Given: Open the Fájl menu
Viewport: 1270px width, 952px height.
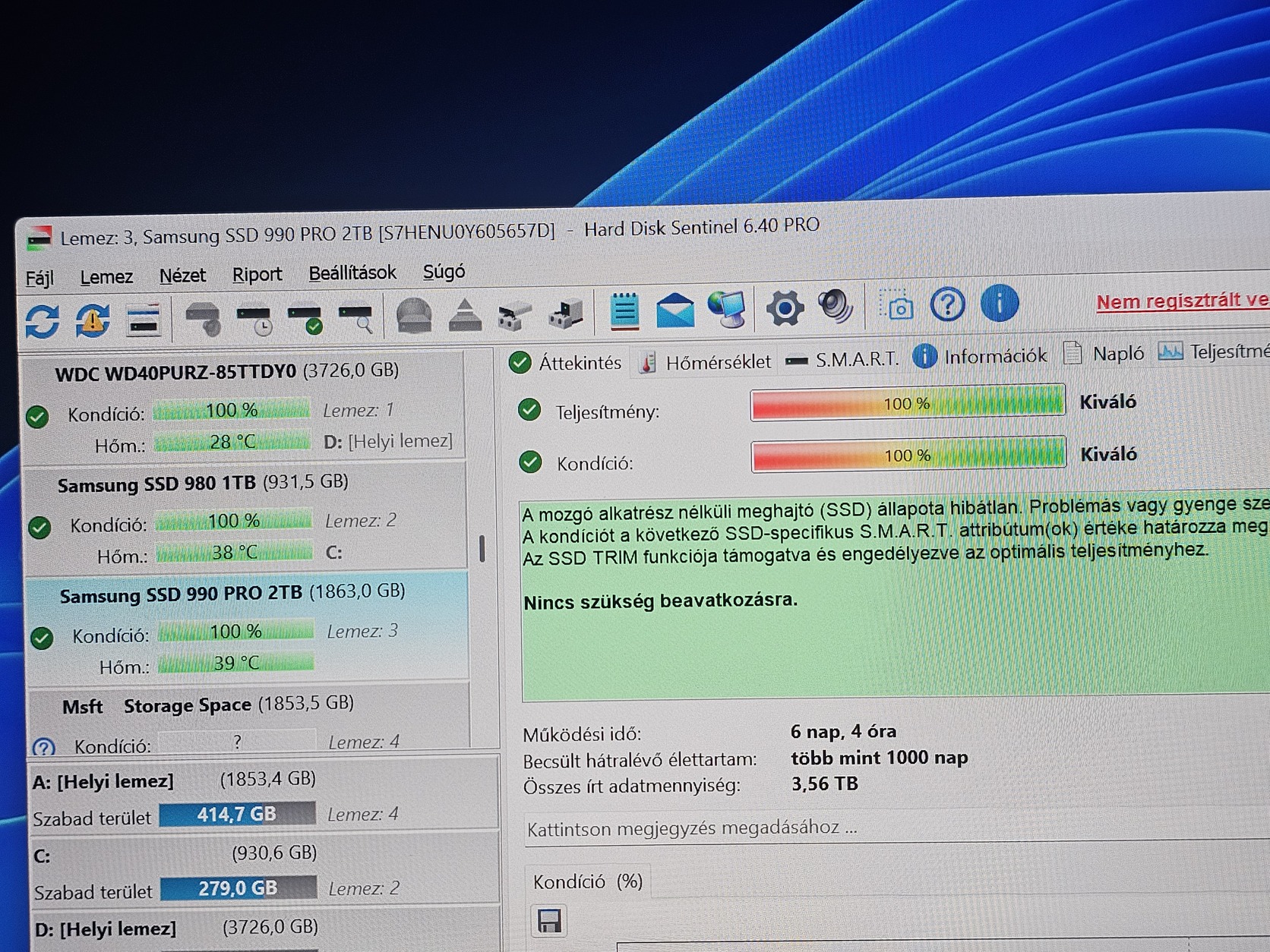Looking at the screenshot, I should (39, 278).
